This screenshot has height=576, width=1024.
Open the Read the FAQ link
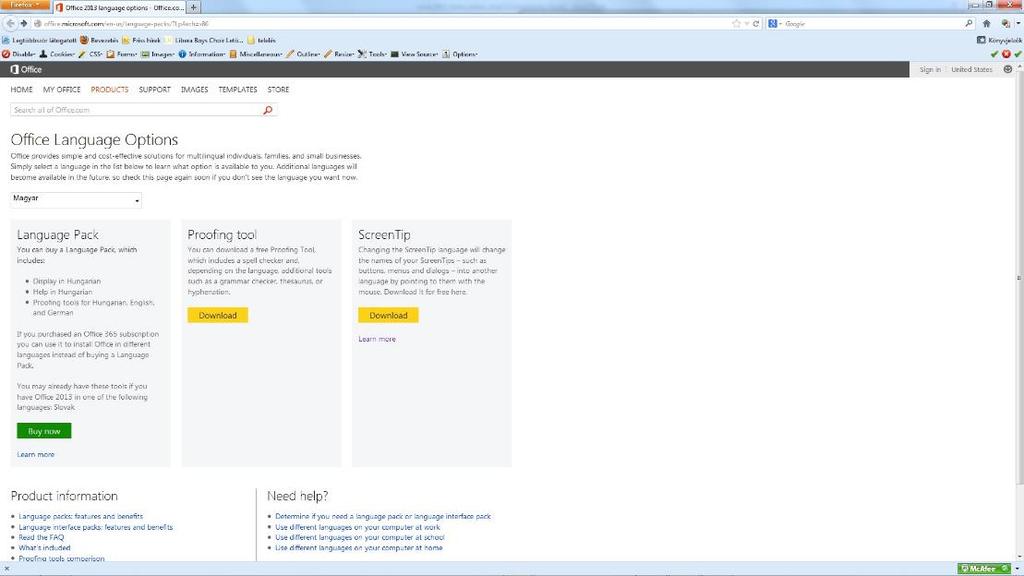coord(41,537)
